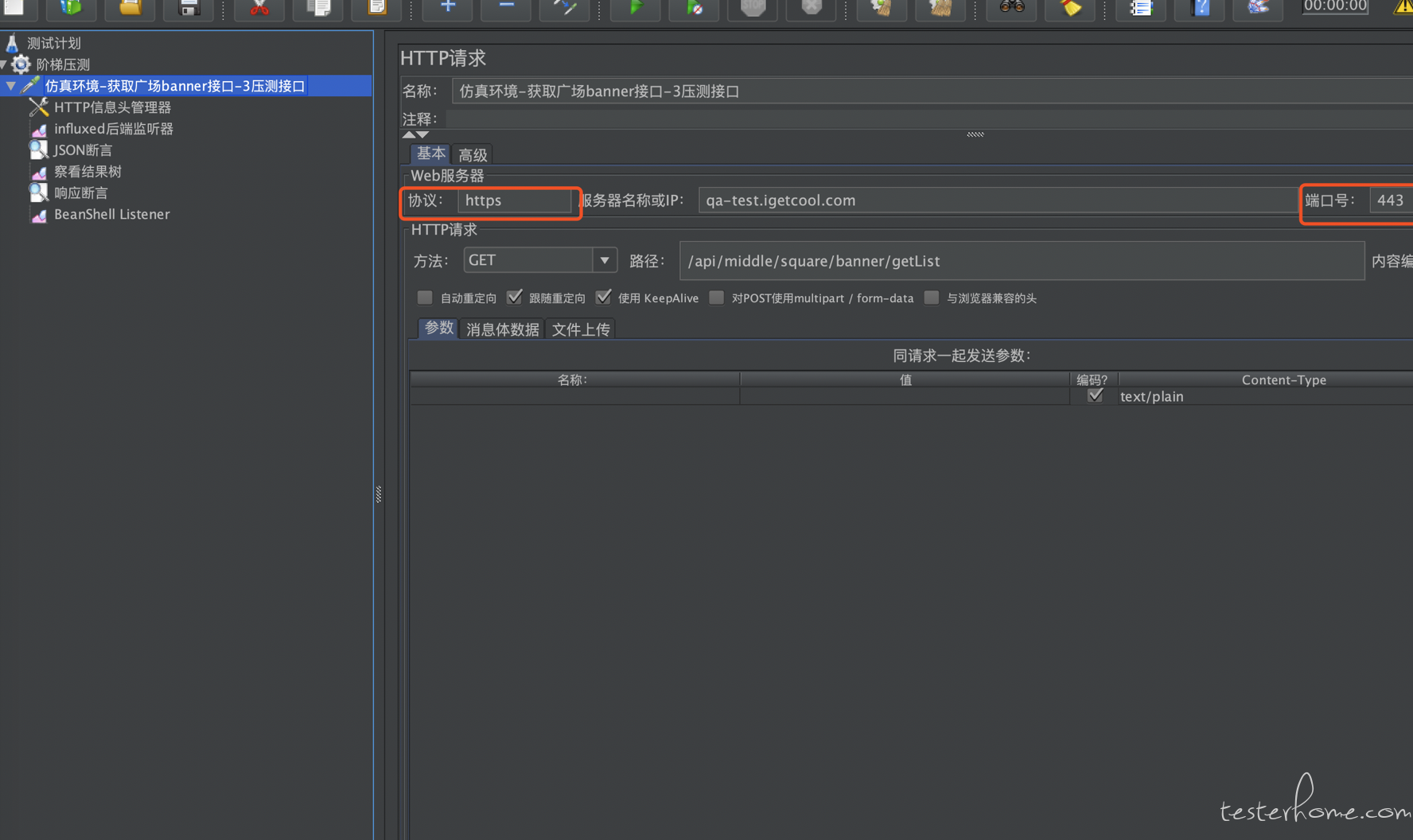Uncheck the 跟随重定向 checkbox
This screenshot has height=840, width=1413.
[515, 297]
